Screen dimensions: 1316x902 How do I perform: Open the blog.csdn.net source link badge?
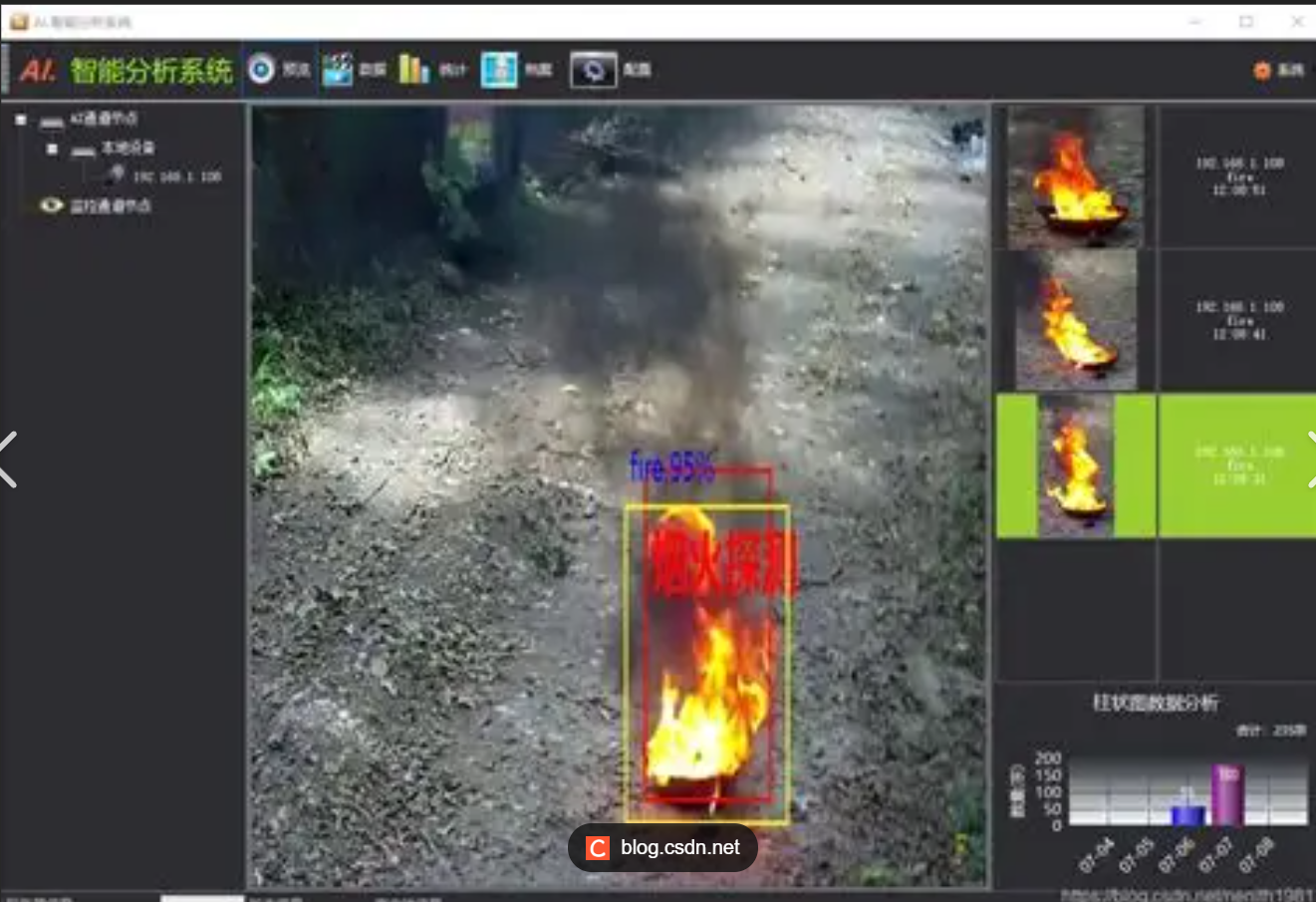[663, 847]
